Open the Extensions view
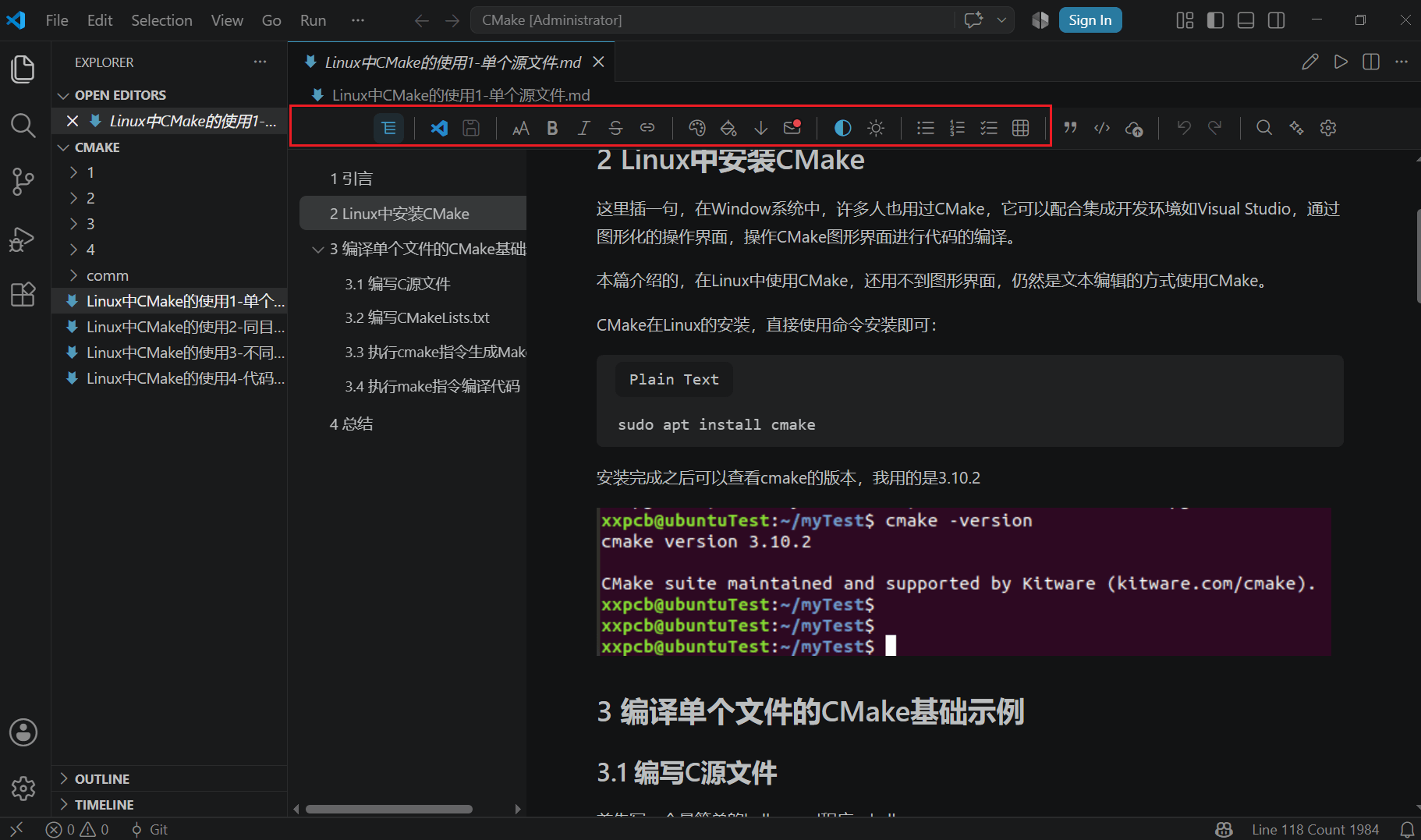1421x840 pixels. [23, 295]
